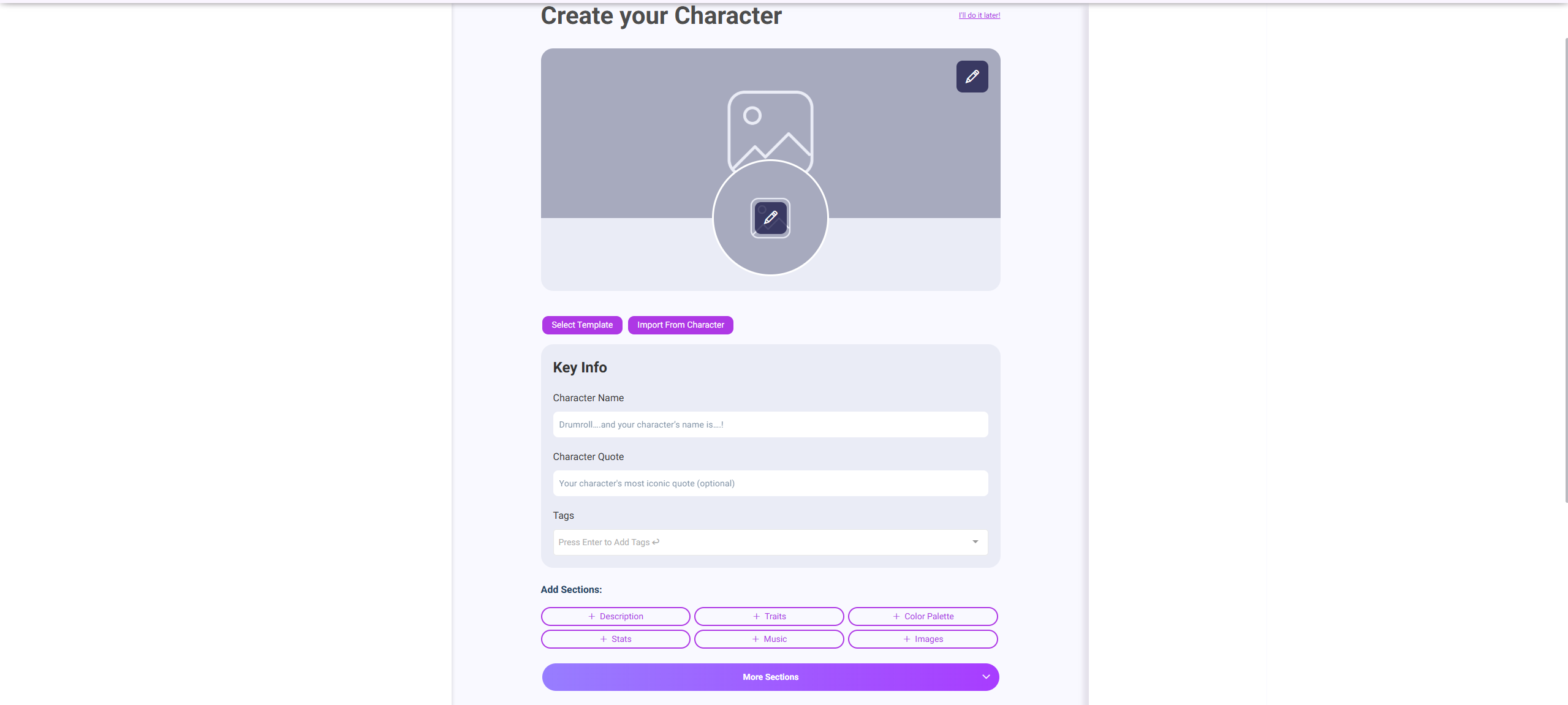The width and height of the screenshot is (1568, 705).
Task: Focus the Character Name input field
Action: pyautogui.click(x=770, y=424)
